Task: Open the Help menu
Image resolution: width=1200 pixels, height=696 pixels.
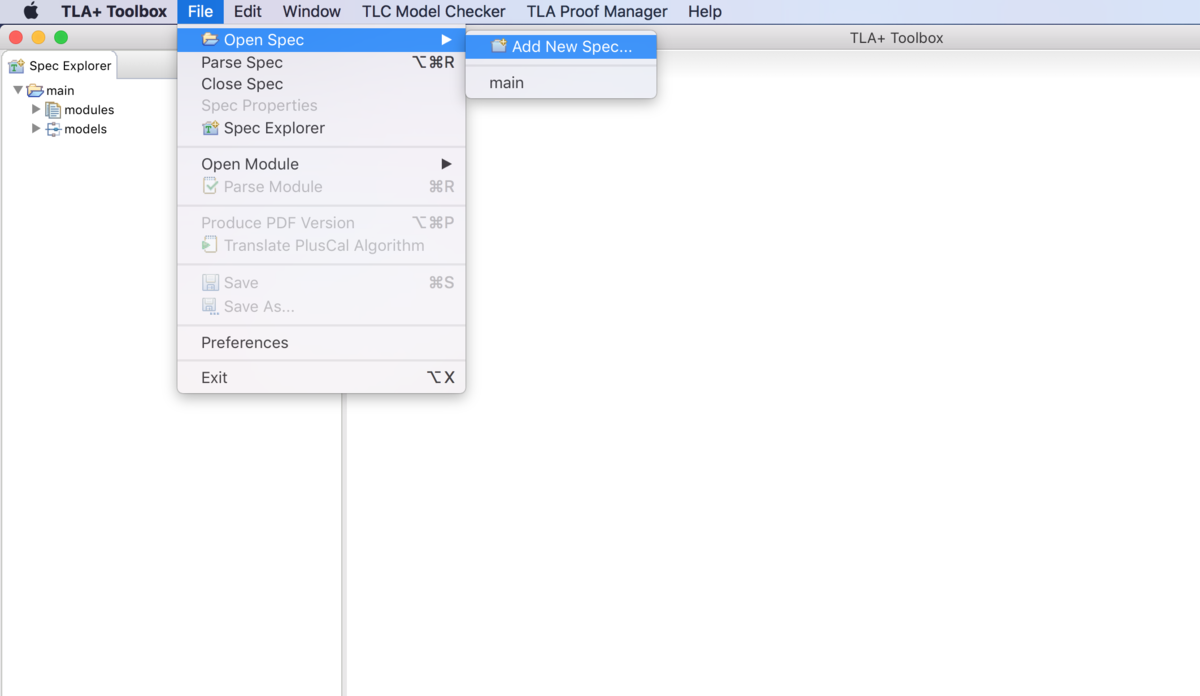Action: click(704, 12)
